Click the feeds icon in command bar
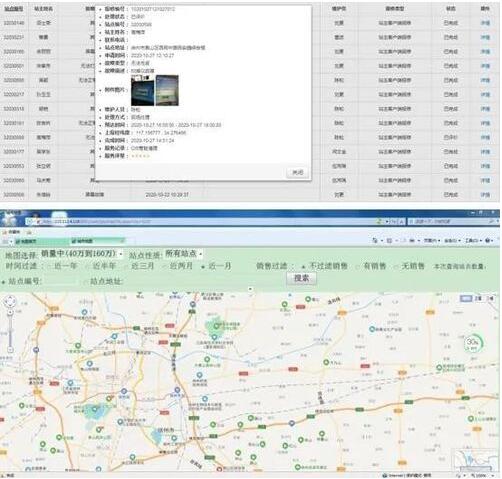 (x=389, y=240)
